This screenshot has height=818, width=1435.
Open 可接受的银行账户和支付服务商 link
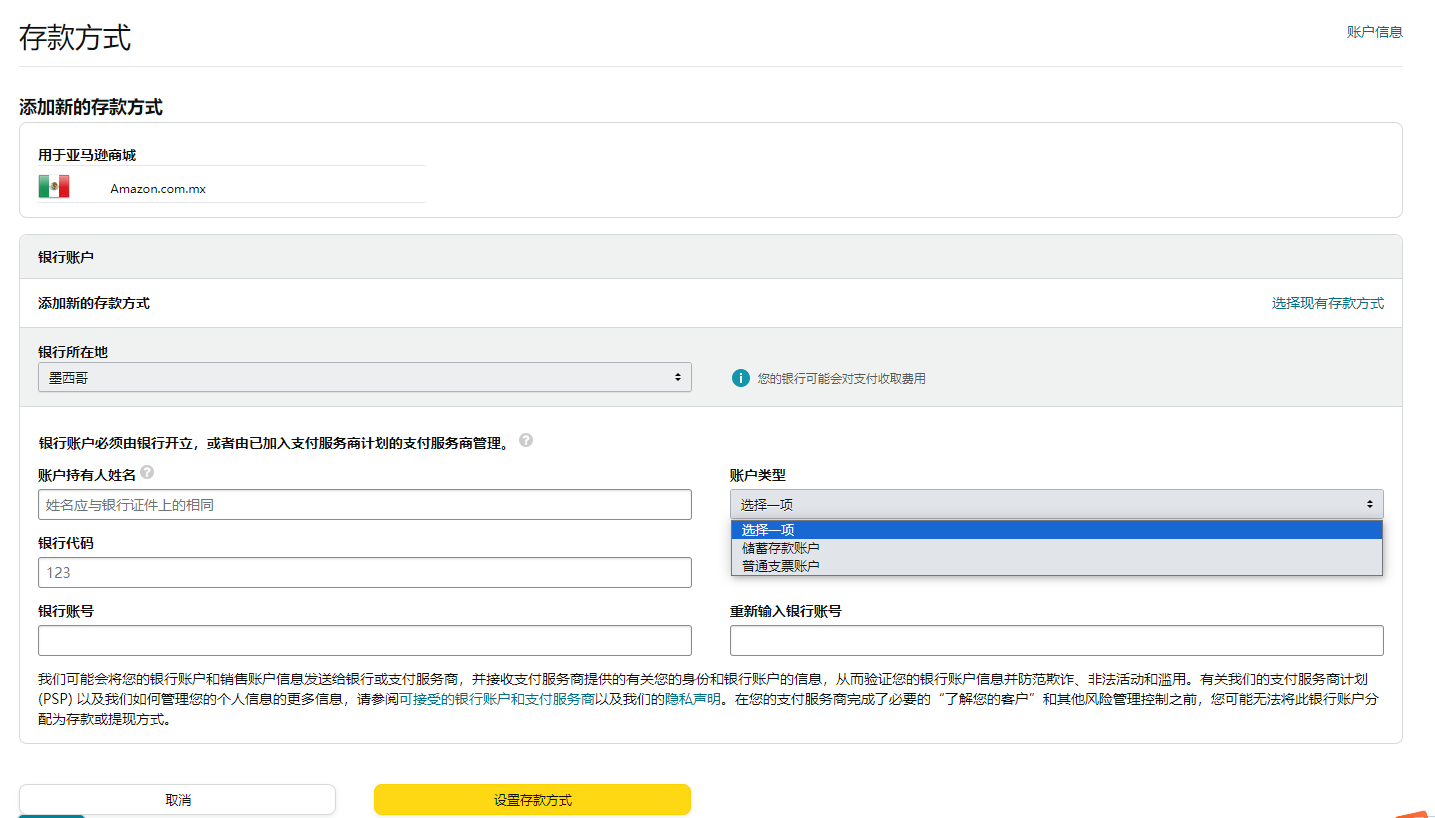click(496, 699)
